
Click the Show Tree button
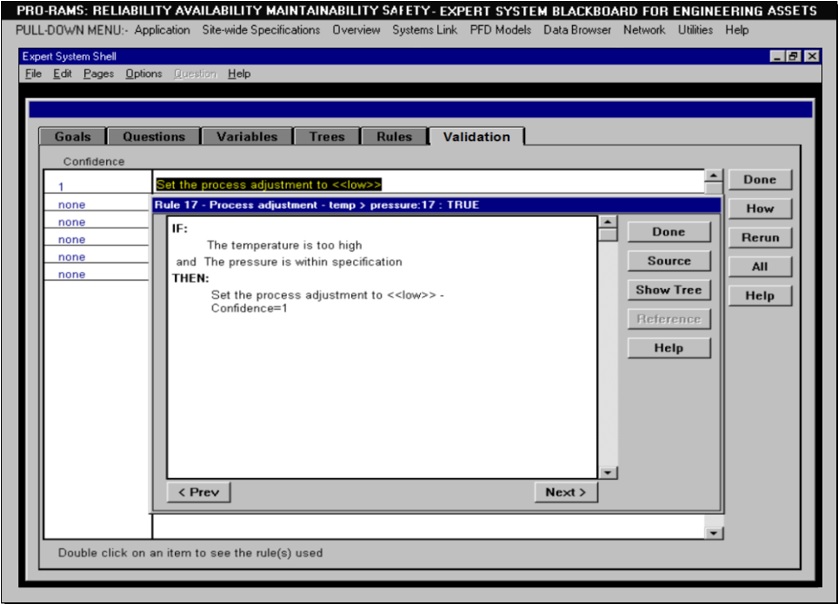click(669, 290)
